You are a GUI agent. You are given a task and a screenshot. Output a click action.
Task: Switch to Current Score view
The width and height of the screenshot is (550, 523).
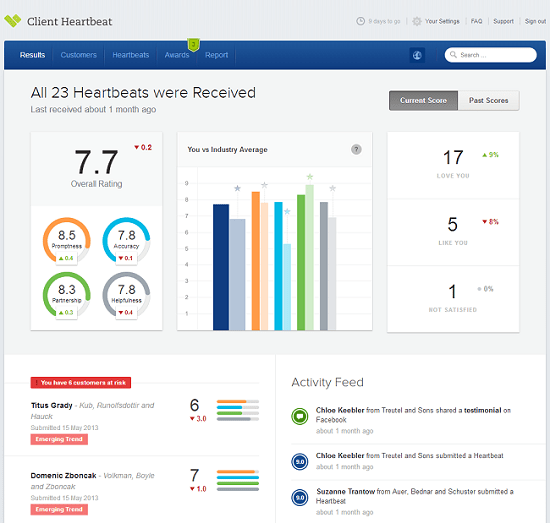pyautogui.click(x=423, y=101)
